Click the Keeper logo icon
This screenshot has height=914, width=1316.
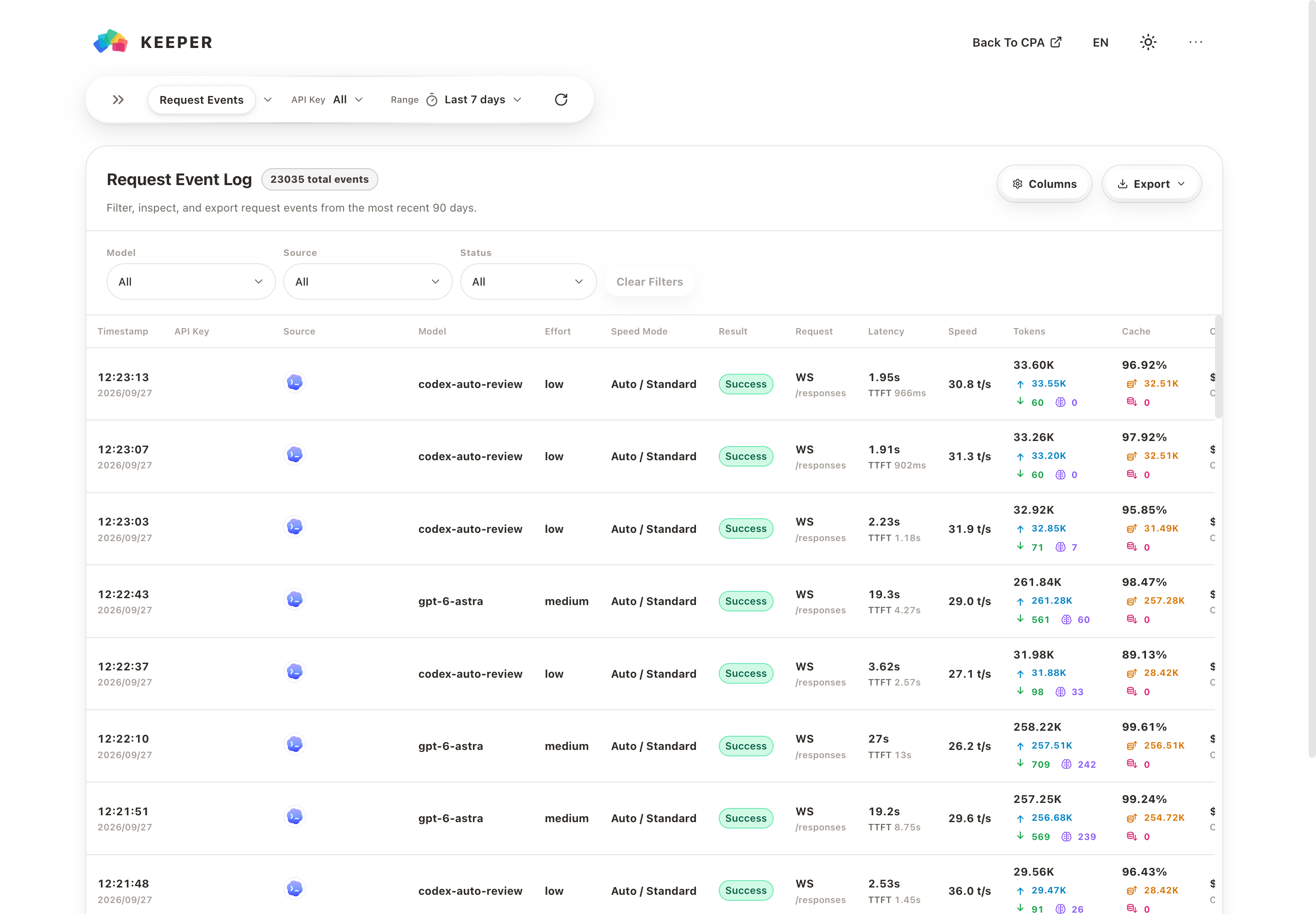(x=111, y=42)
